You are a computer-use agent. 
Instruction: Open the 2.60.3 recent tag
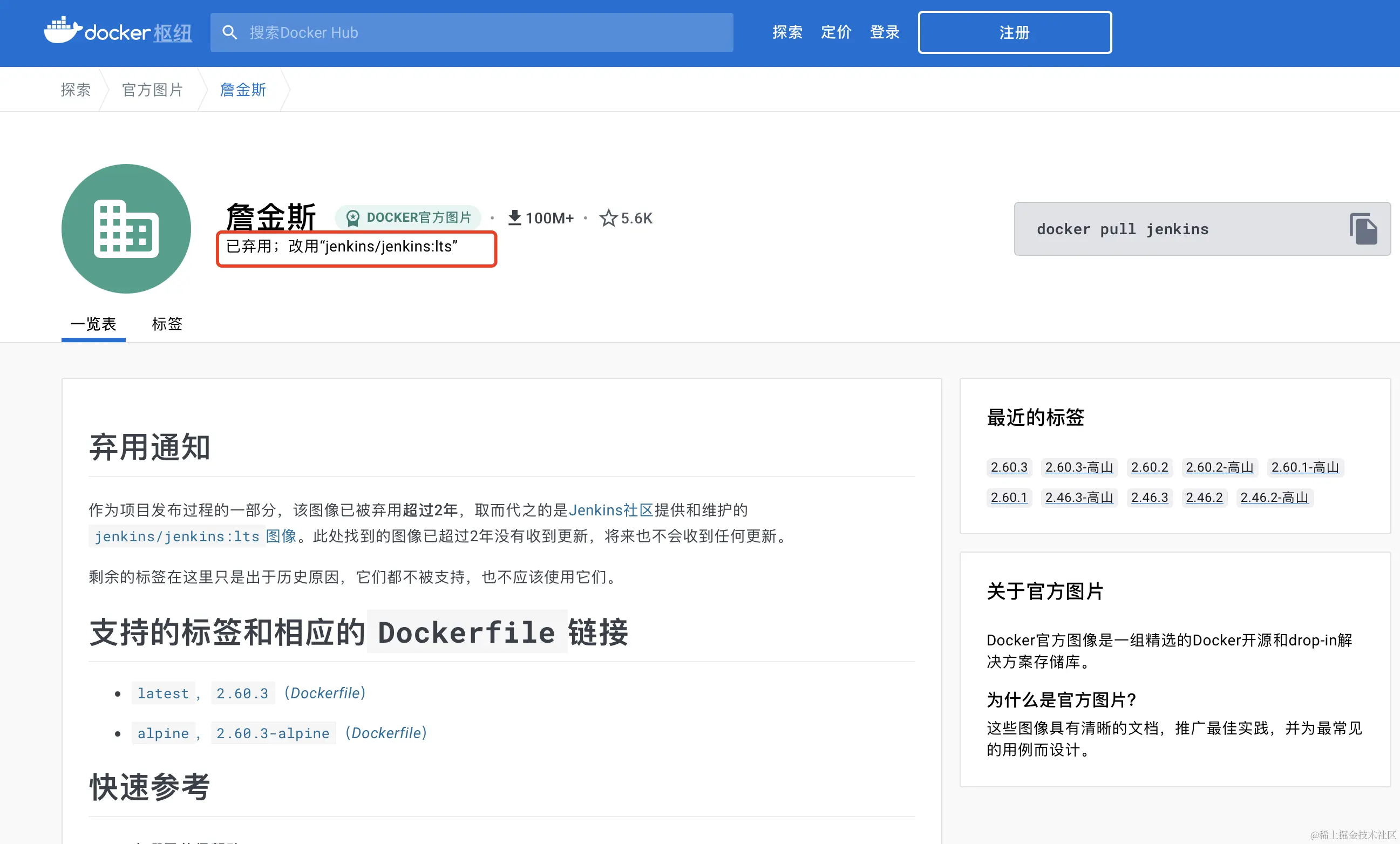coord(1009,467)
